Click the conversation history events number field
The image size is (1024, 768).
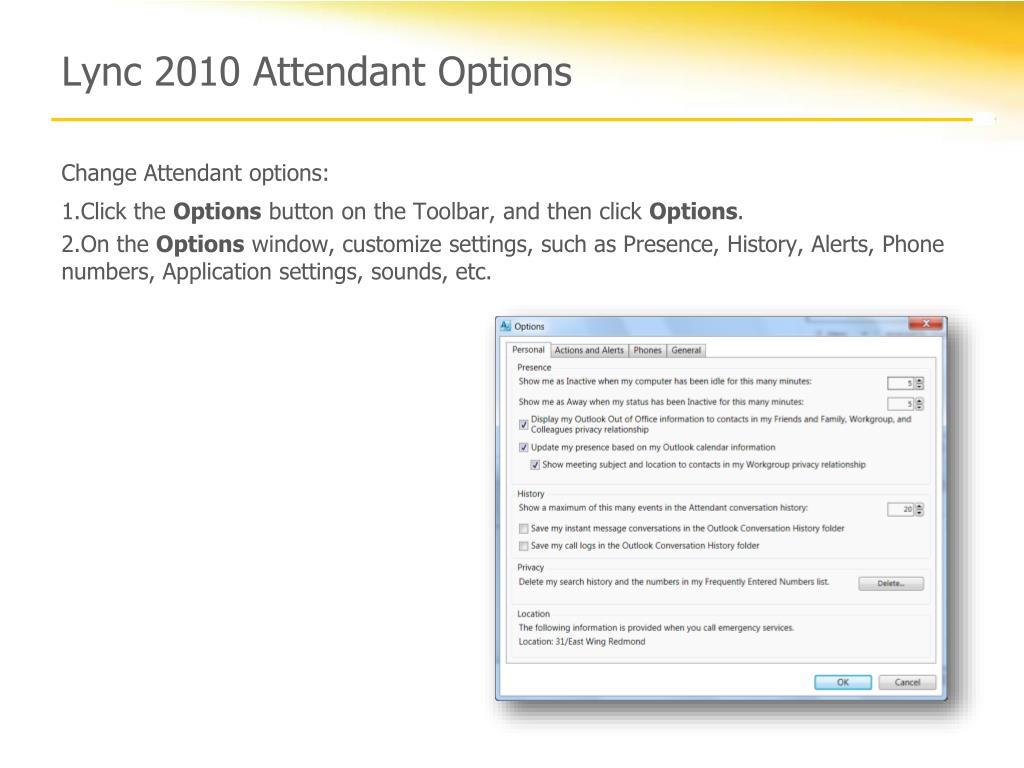(x=901, y=509)
